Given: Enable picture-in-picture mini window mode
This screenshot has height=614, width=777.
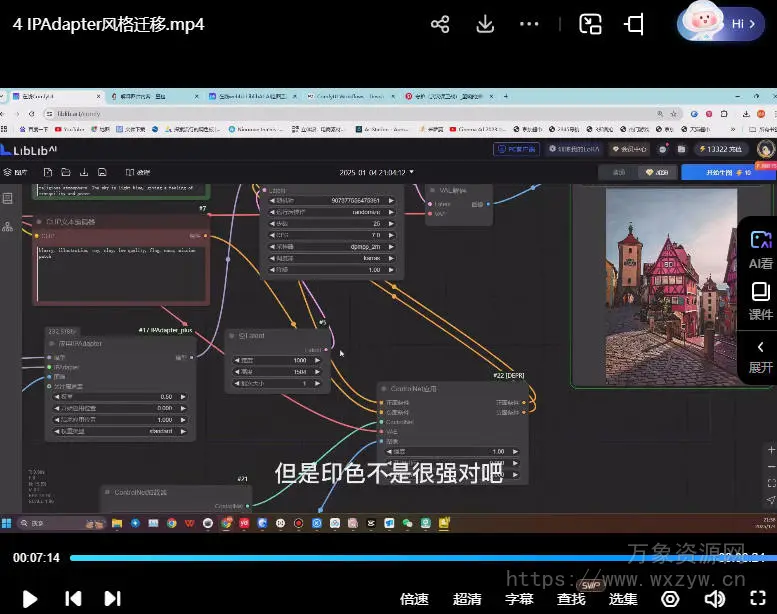Looking at the screenshot, I should (x=591, y=24).
